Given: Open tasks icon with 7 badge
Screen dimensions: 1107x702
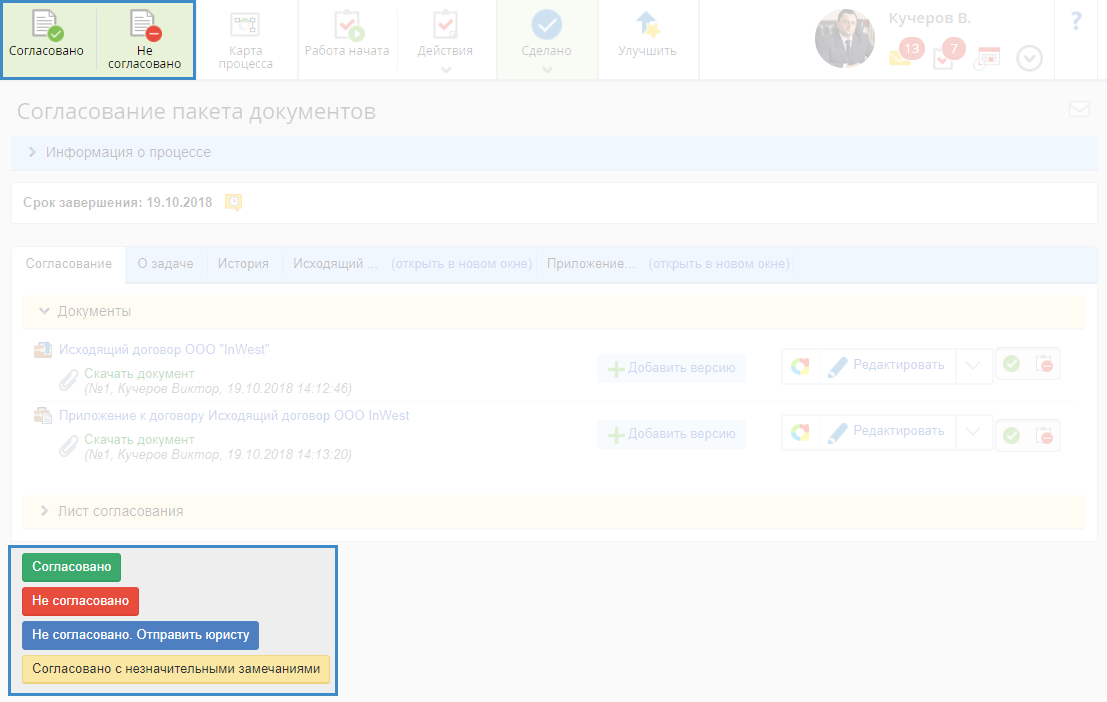Looking at the screenshot, I should click(x=945, y=56).
